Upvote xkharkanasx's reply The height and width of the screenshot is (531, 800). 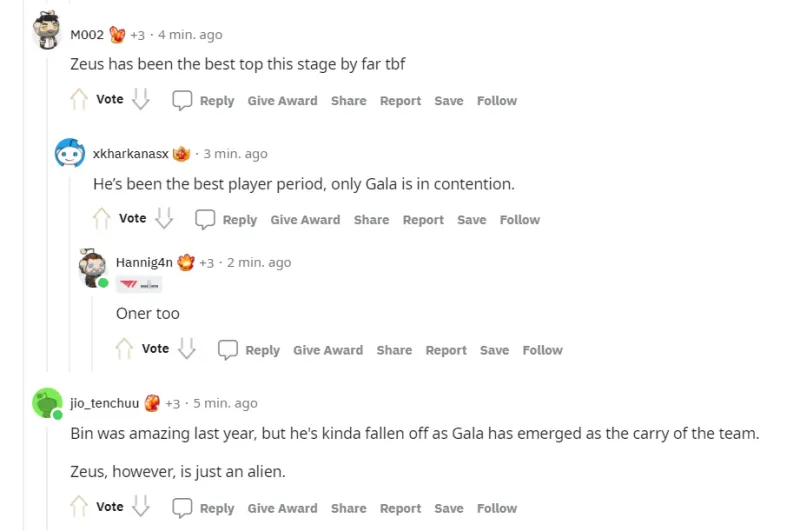tap(102, 219)
